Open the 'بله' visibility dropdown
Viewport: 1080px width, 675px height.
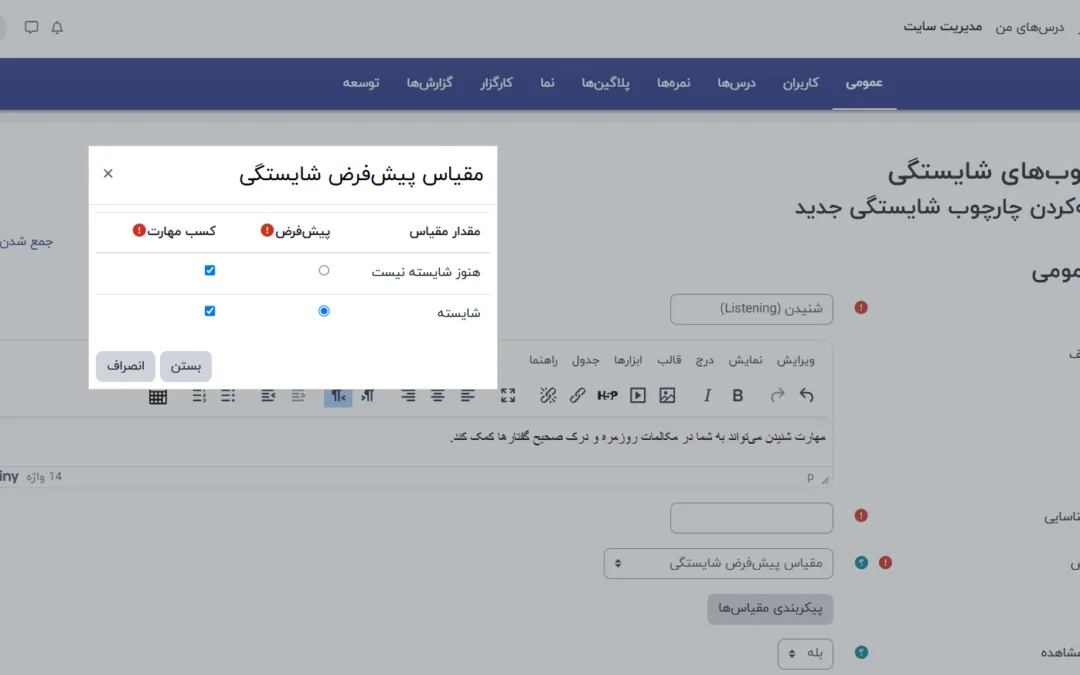click(x=805, y=653)
